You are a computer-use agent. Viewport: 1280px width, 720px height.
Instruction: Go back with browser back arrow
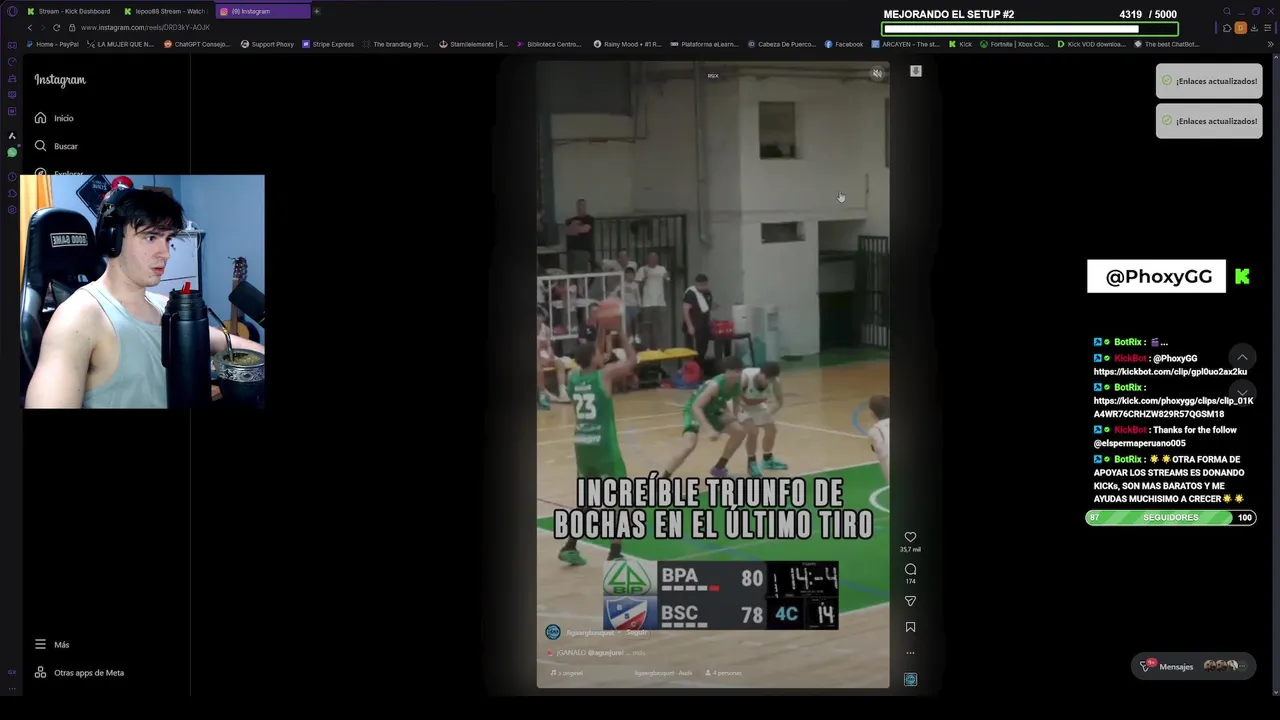click(30, 27)
